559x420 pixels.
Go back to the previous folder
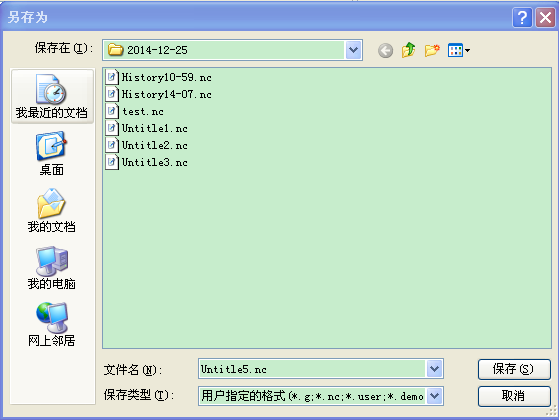(385, 51)
